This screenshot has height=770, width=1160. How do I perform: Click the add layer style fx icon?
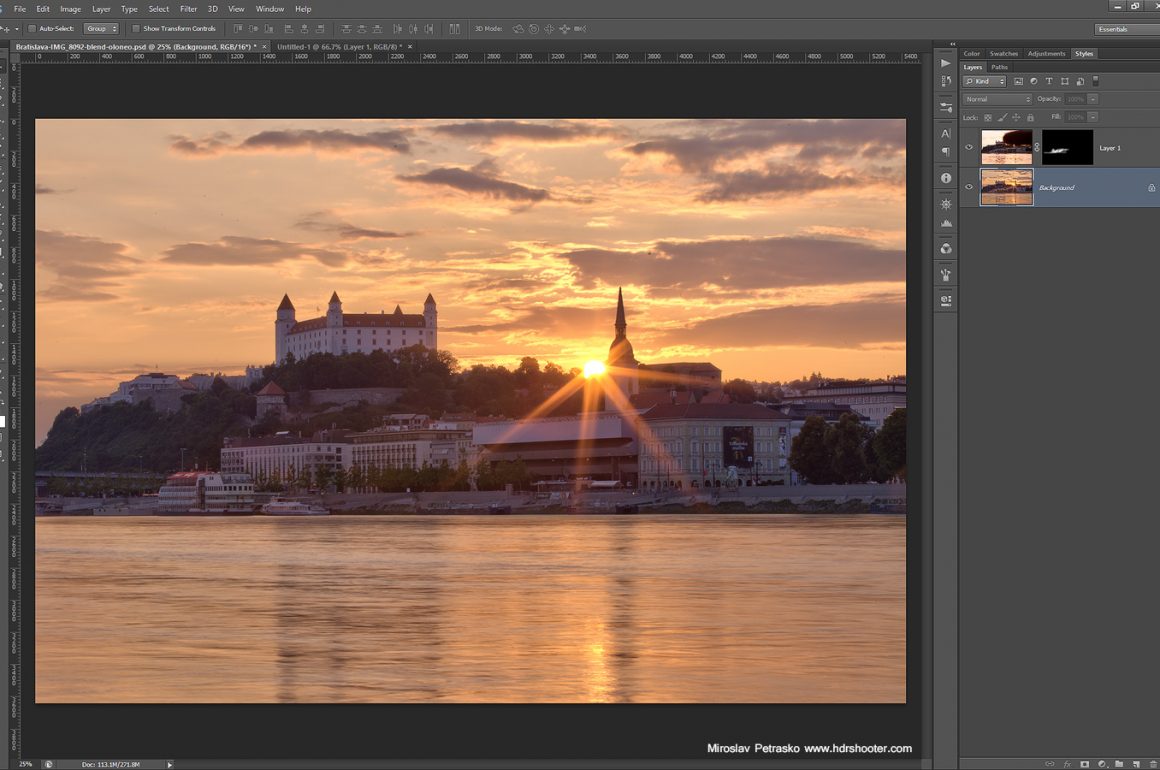[1068, 764]
